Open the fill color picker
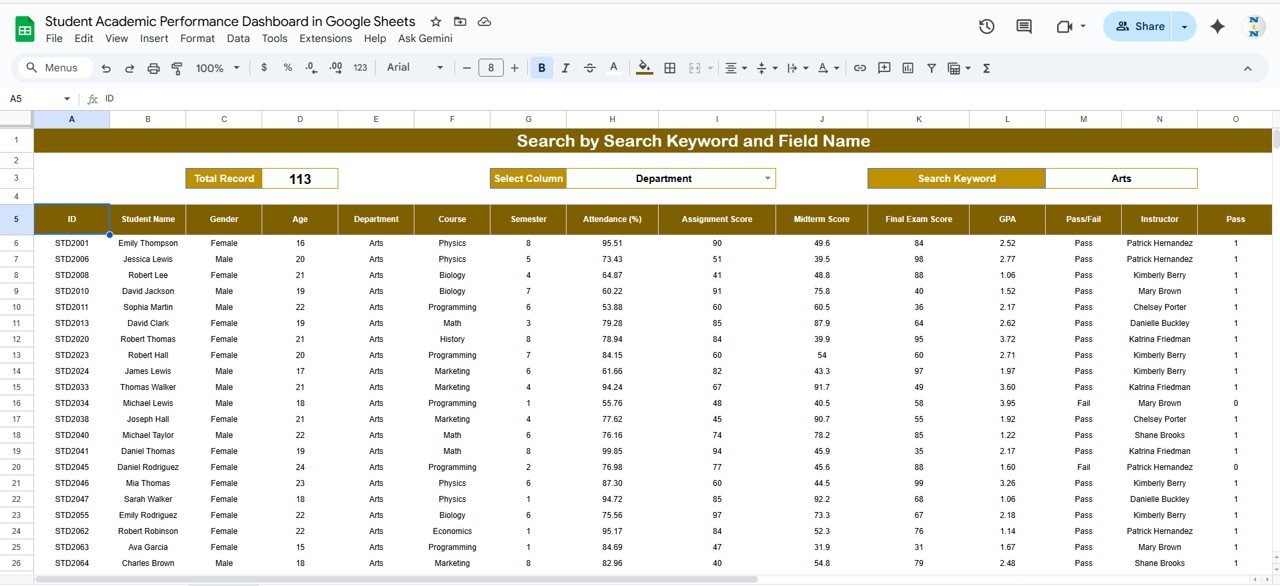The image size is (1280, 586). (644, 68)
